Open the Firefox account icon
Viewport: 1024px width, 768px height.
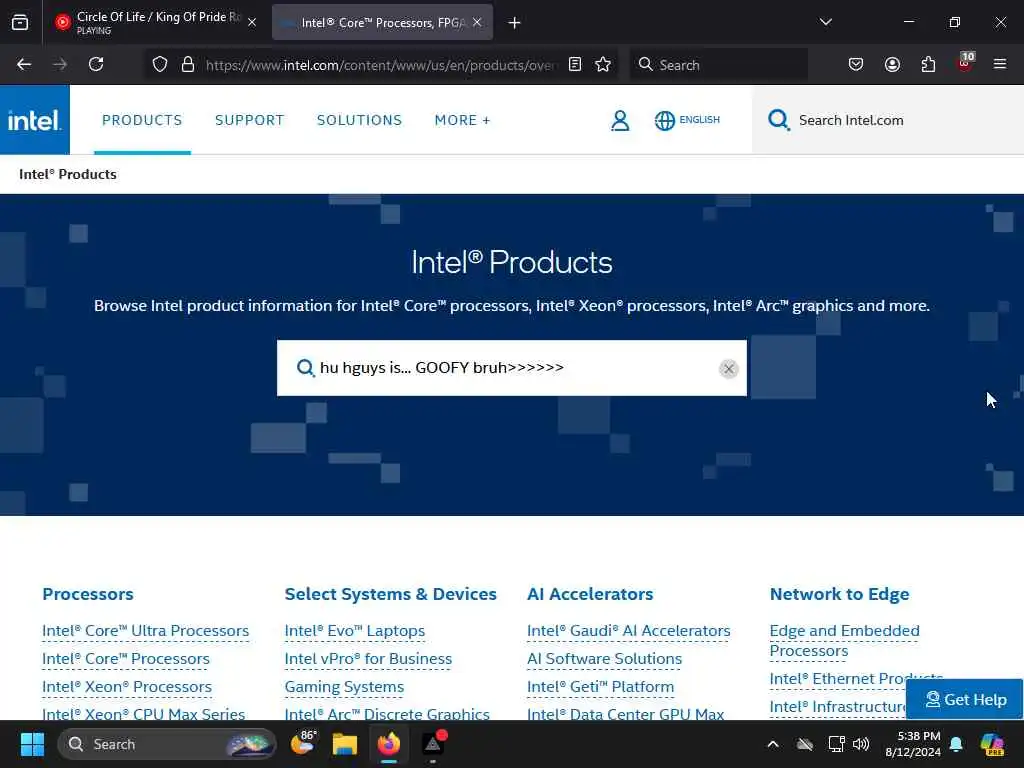click(892, 65)
